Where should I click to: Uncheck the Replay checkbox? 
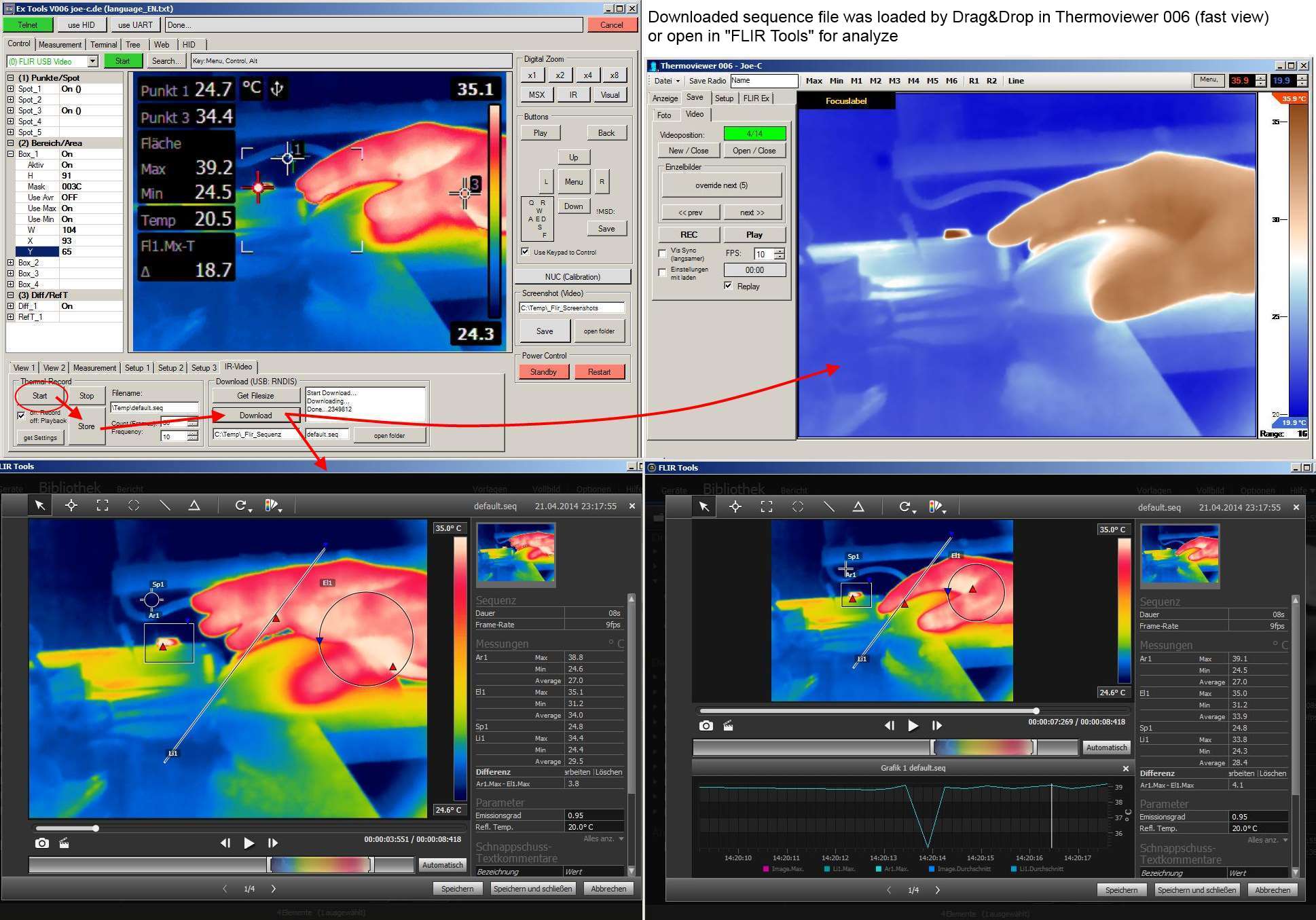728,286
